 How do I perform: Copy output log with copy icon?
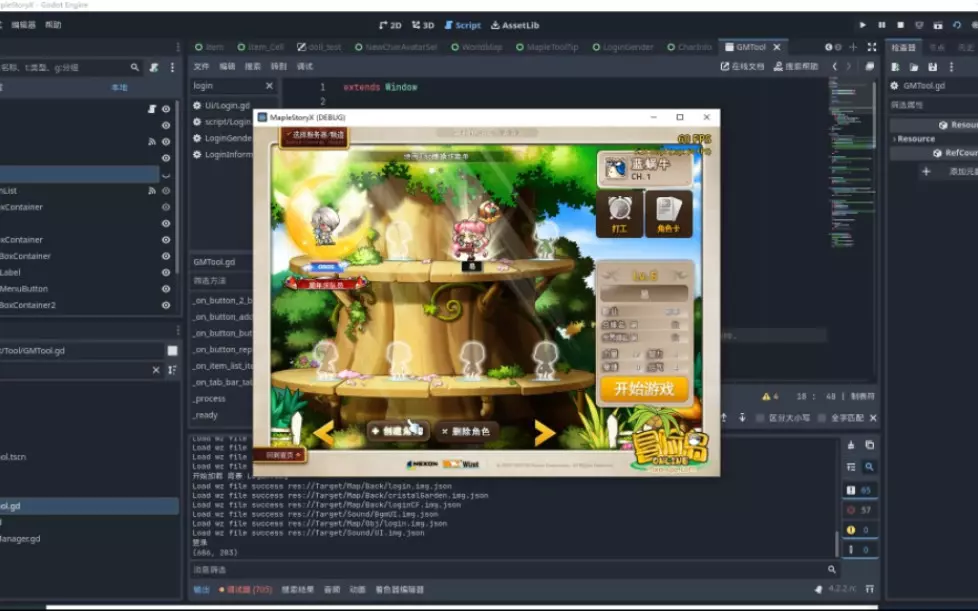point(869,445)
